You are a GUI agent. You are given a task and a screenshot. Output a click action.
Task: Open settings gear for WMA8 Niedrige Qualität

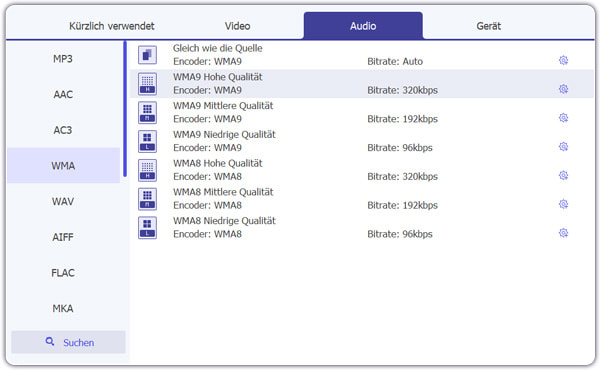click(563, 233)
